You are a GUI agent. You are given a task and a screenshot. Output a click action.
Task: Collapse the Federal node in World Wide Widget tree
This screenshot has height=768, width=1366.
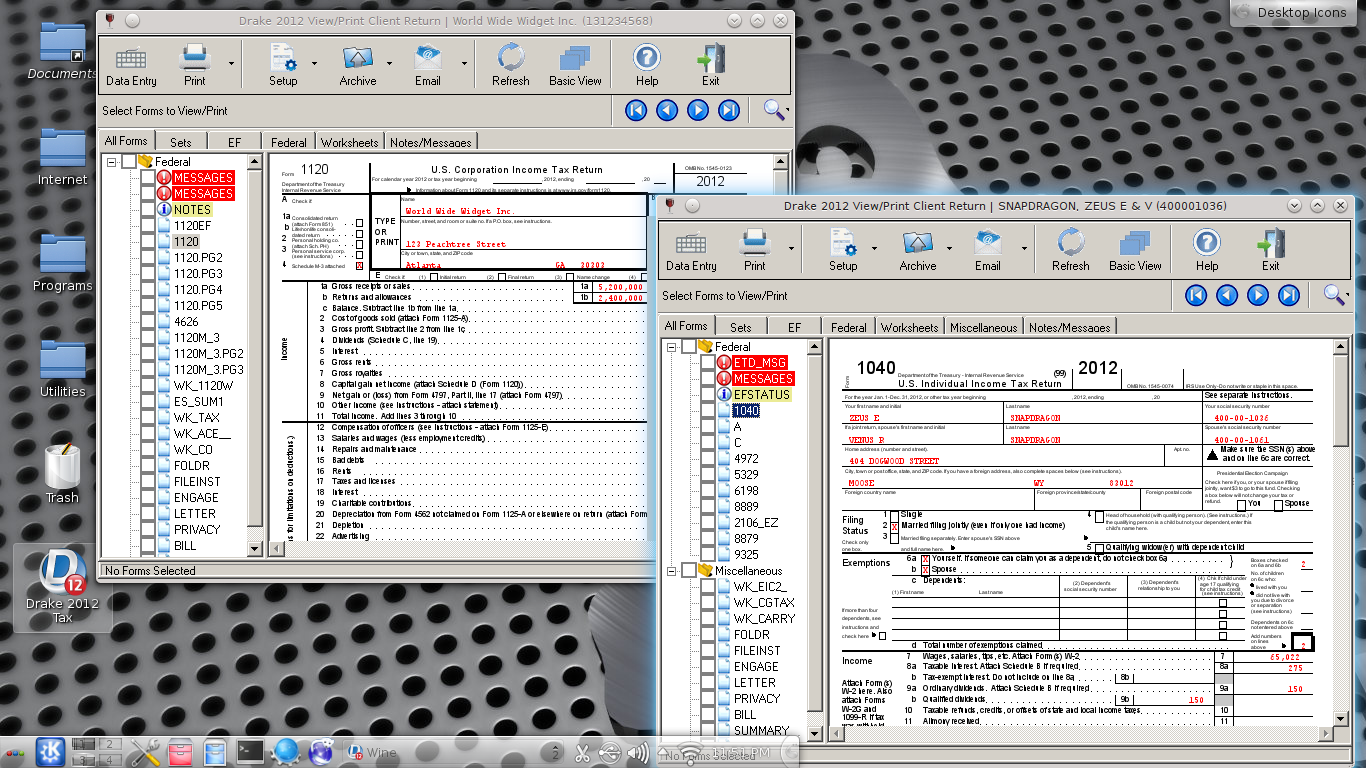coord(112,162)
